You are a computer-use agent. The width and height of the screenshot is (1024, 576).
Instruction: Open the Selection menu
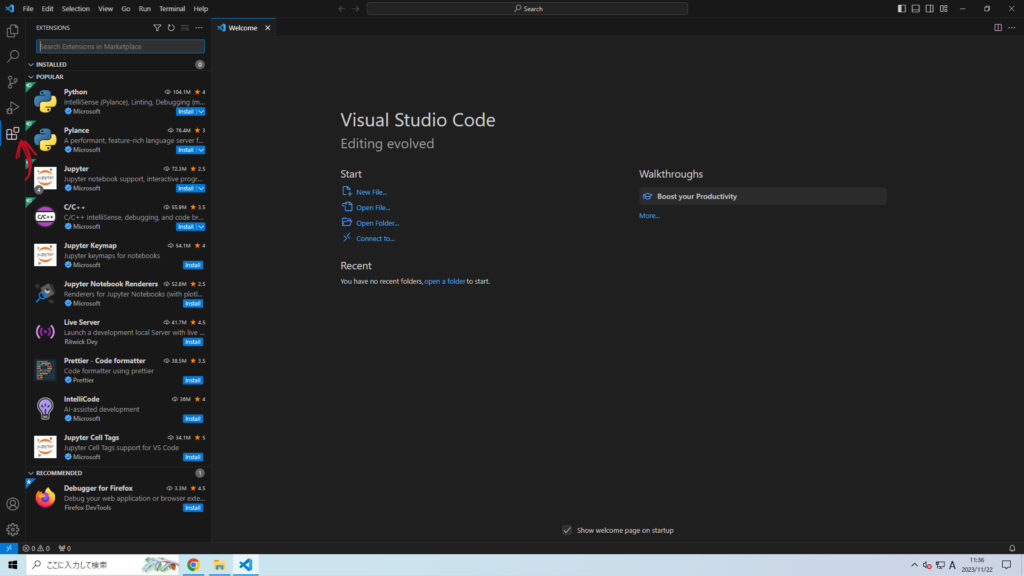[x=76, y=8]
